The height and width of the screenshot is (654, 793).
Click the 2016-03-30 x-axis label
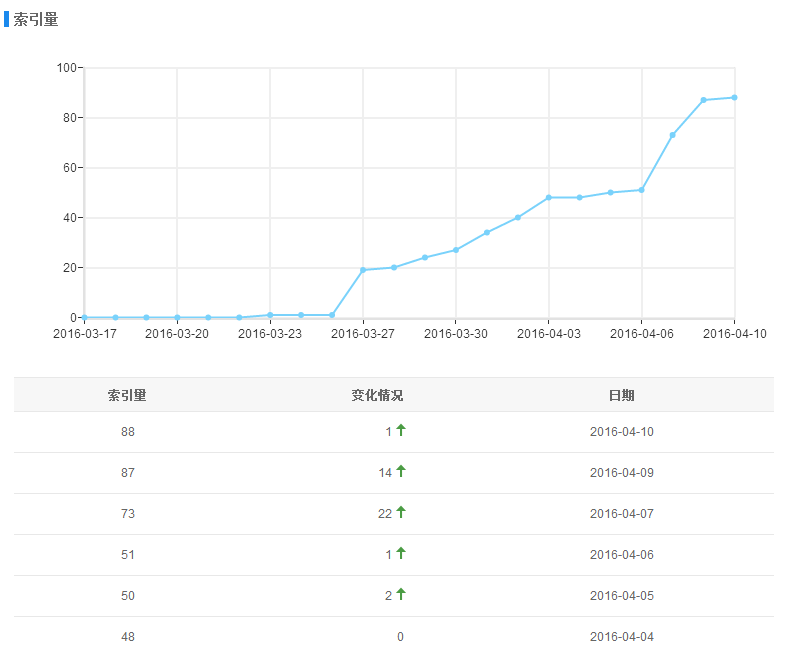tap(456, 334)
